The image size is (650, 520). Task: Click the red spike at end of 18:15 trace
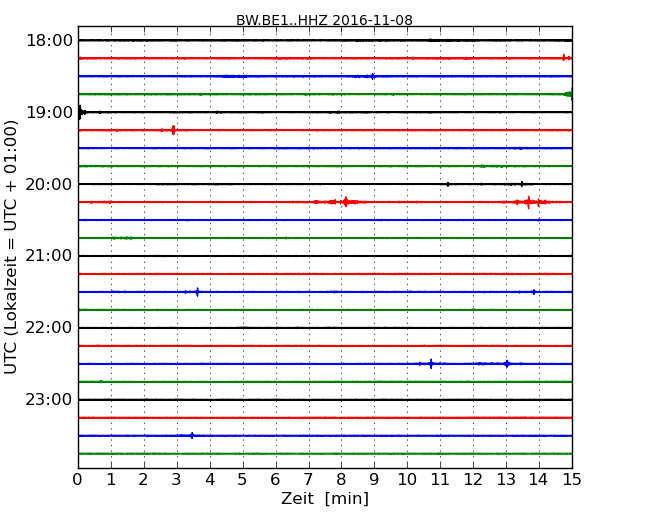tap(564, 58)
